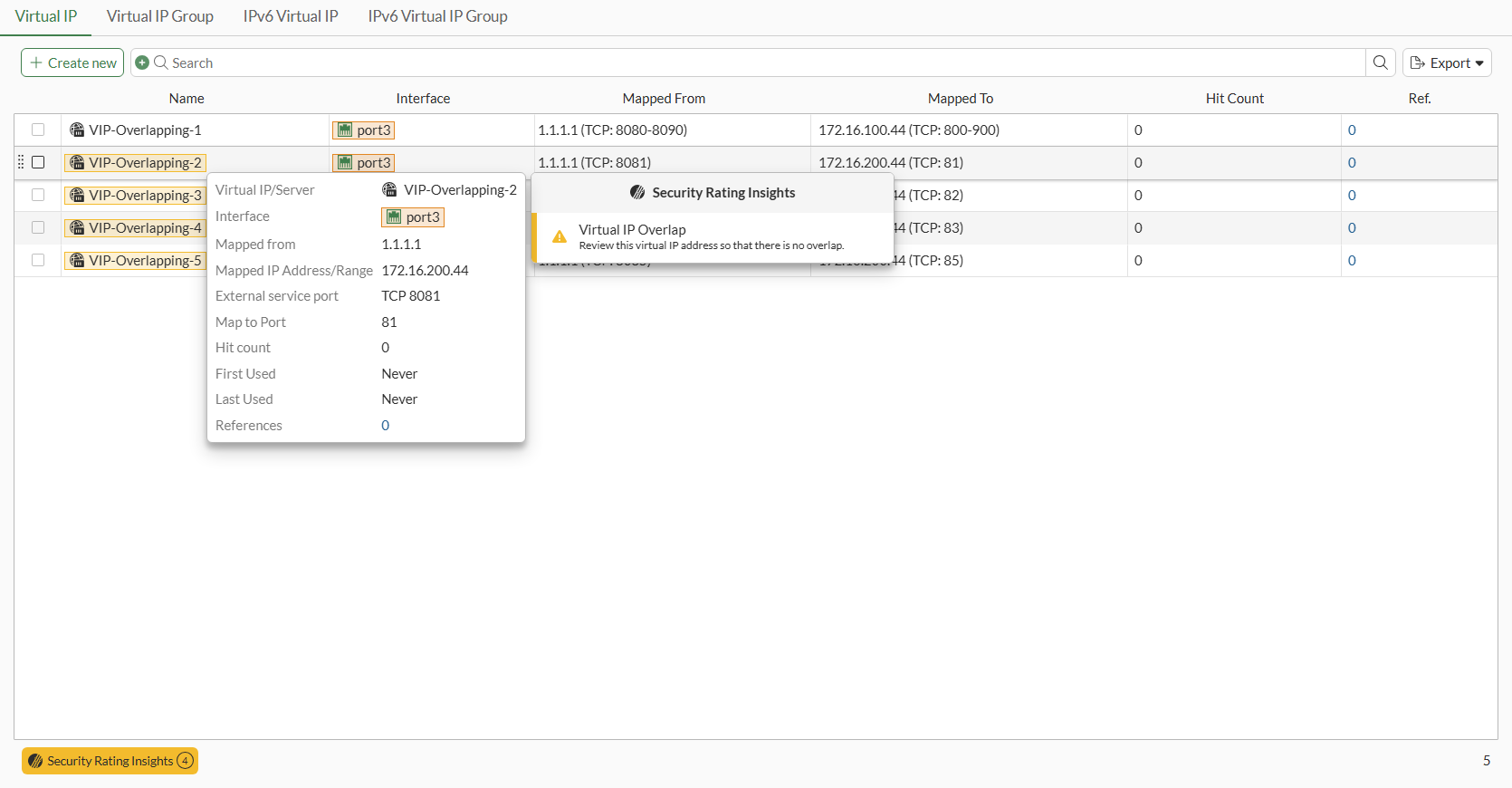This screenshot has height=788, width=1512.
Task: Click the green add-filter plus icon in search bar
Action: tap(142, 62)
